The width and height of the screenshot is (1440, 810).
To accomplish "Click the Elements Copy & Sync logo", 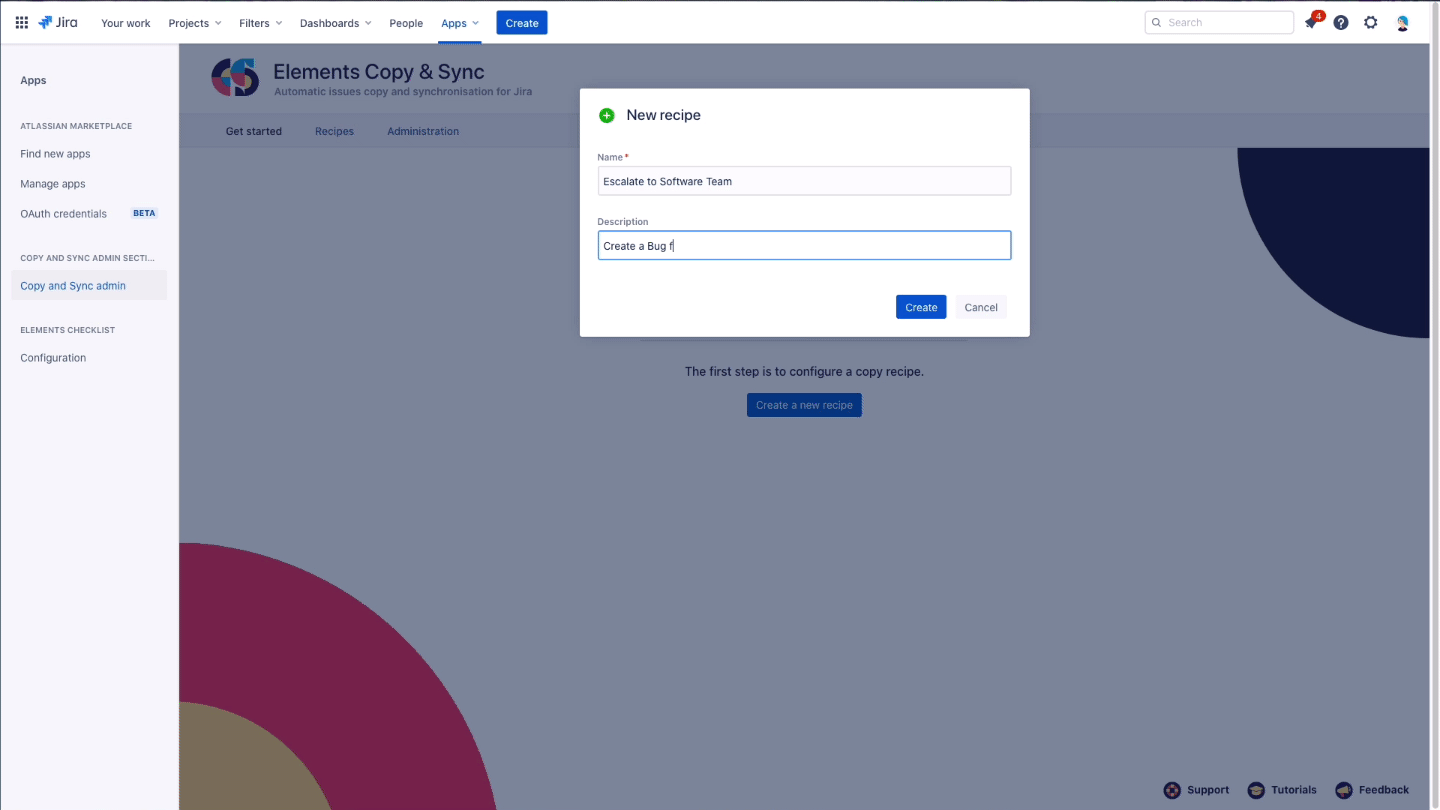I will click(235, 78).
